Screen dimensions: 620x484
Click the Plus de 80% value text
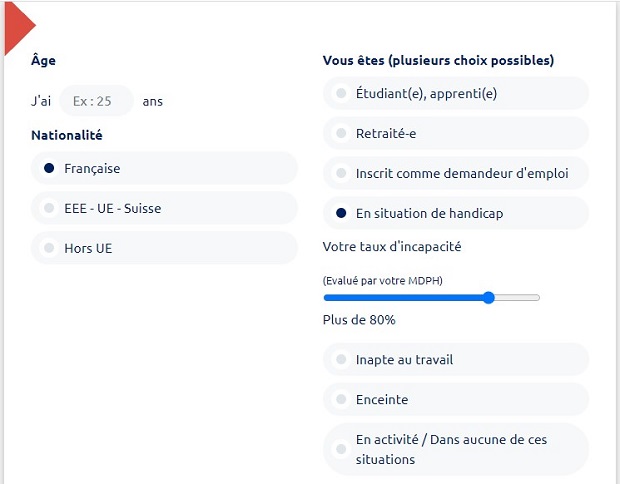[359, 320]
